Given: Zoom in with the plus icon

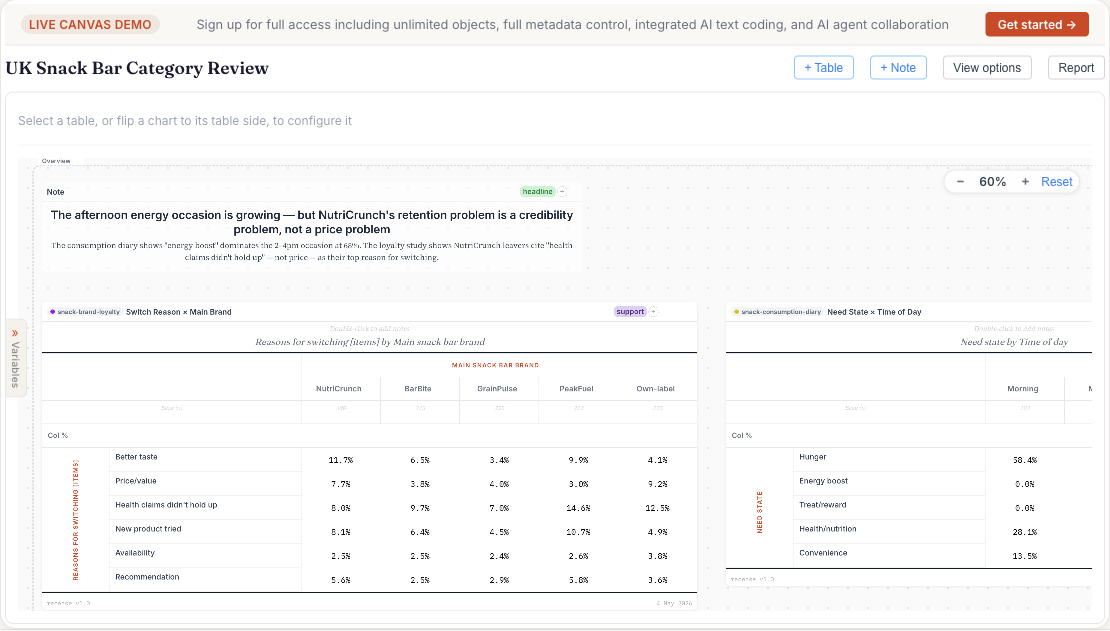Looking at the screenshot, I should [x=1025, y=182].
